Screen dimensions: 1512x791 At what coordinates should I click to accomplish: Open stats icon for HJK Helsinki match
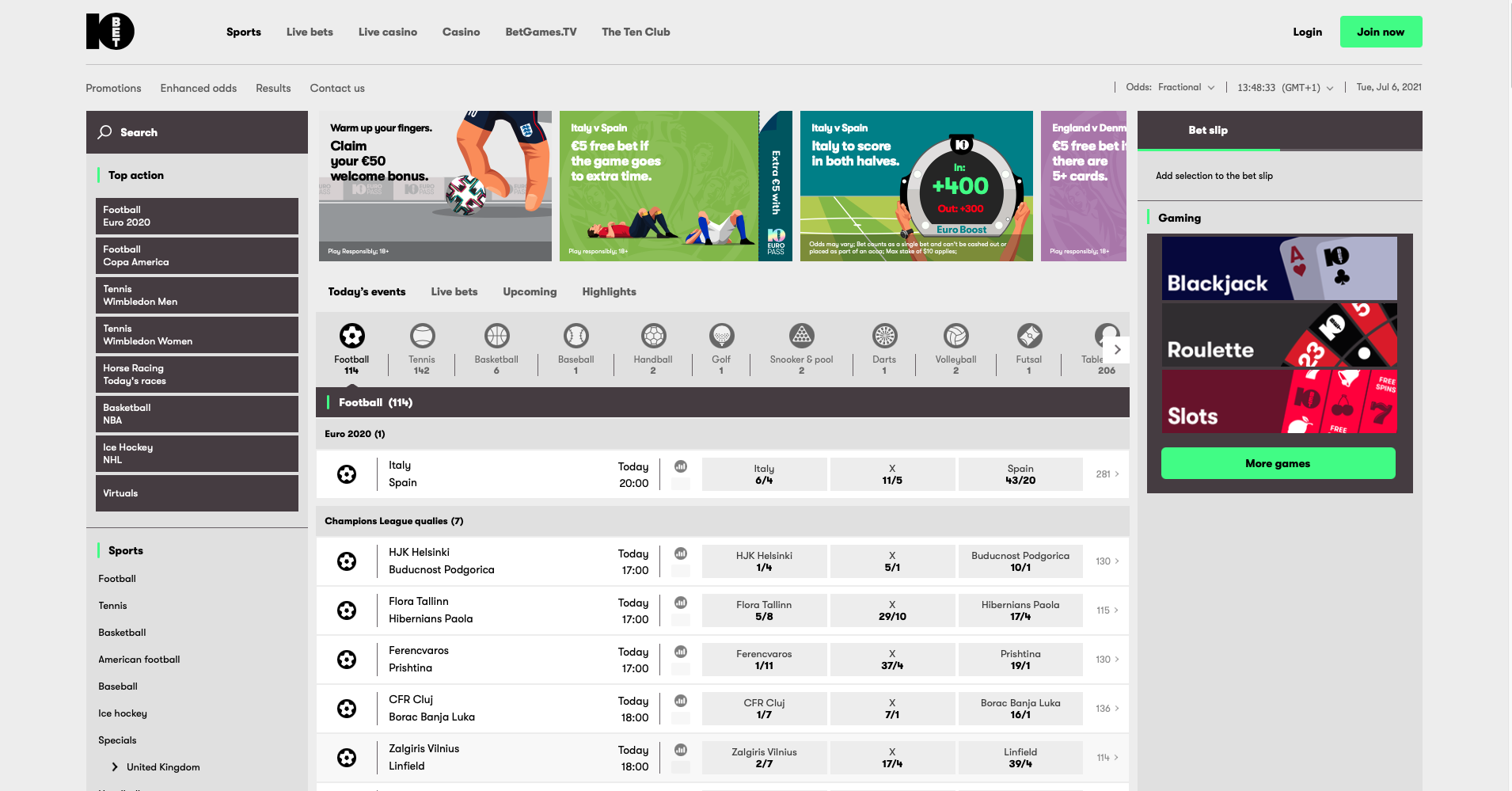click(681, 553)
